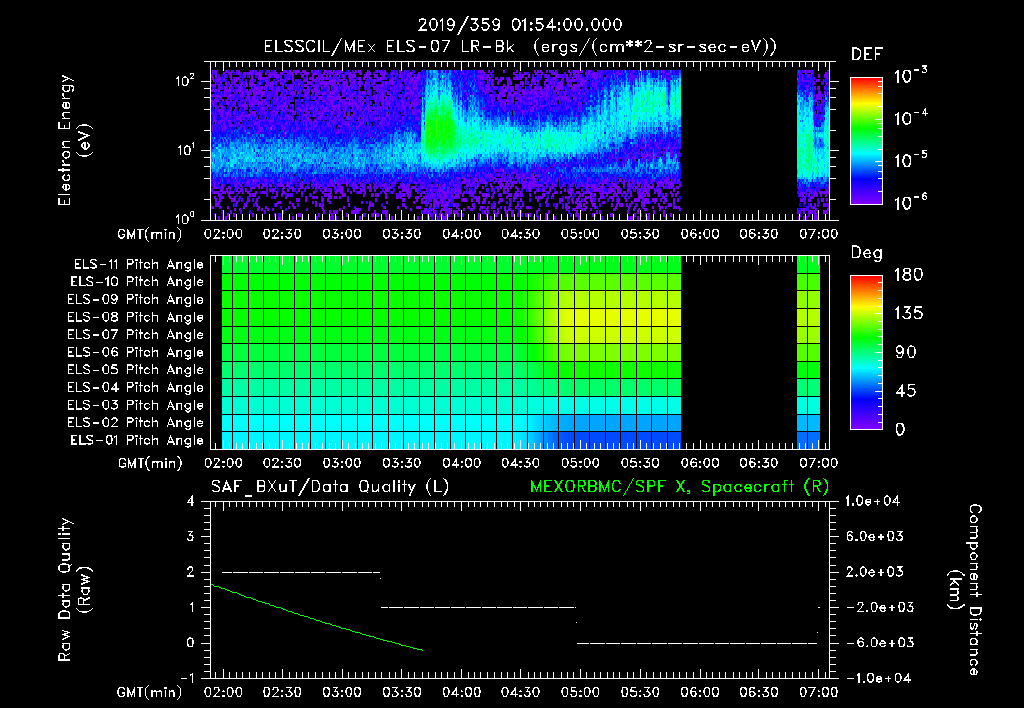Select the ELS-09 Pitch Angle row label
Viewport: 1024px width, 708px height.
(x=136, y=300)
